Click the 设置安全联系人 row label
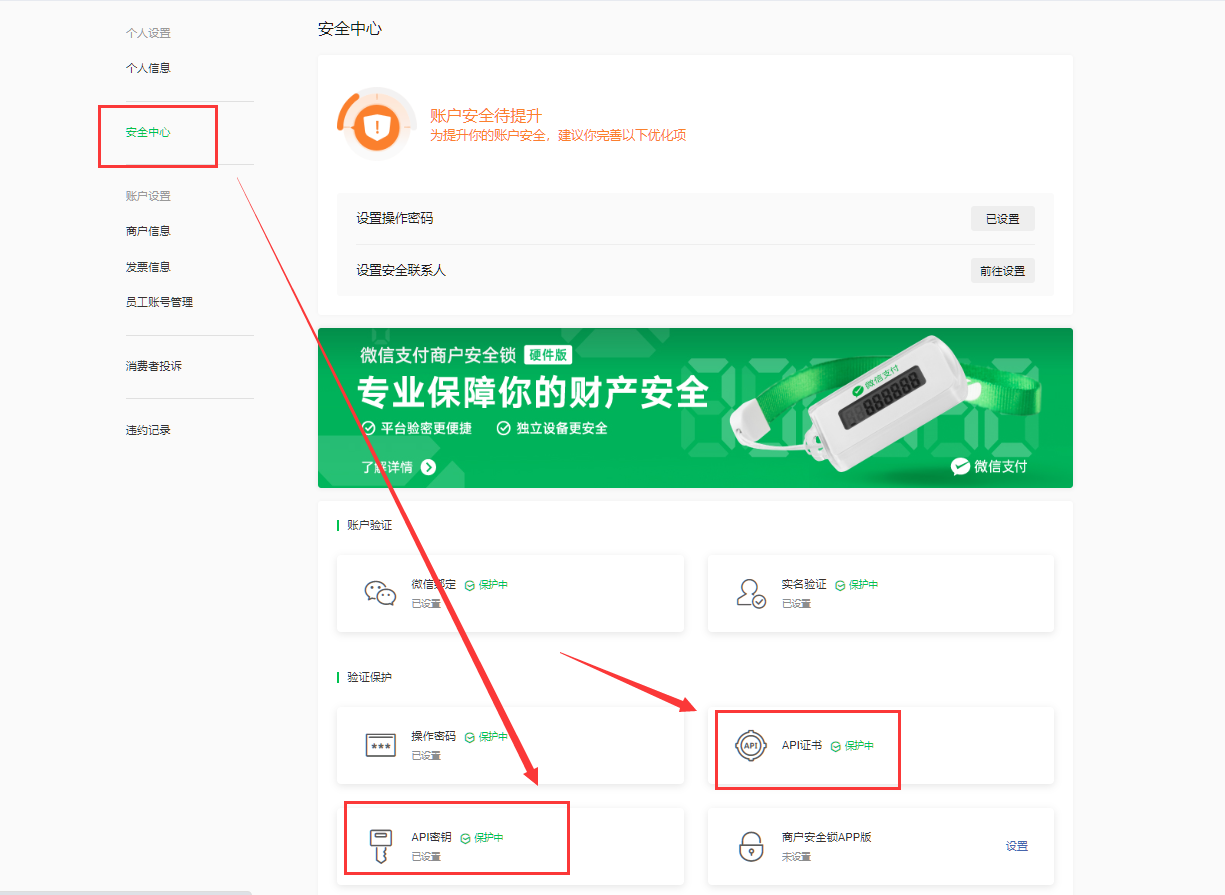This screenshot has height=895, width=1225. coord(401,271)
